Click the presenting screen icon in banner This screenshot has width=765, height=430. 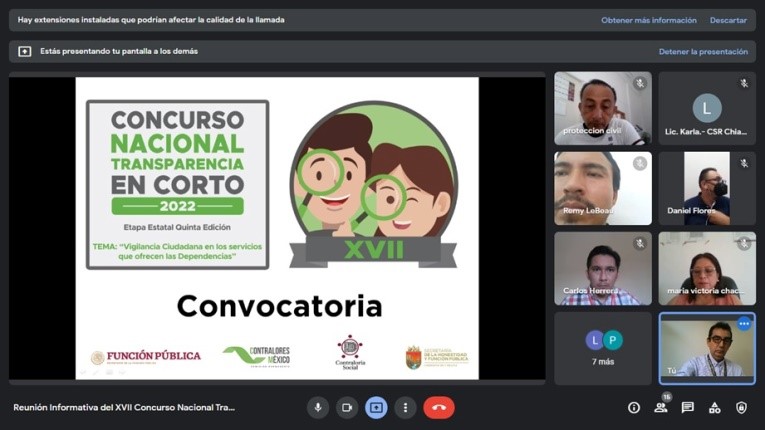coord(24,51)
